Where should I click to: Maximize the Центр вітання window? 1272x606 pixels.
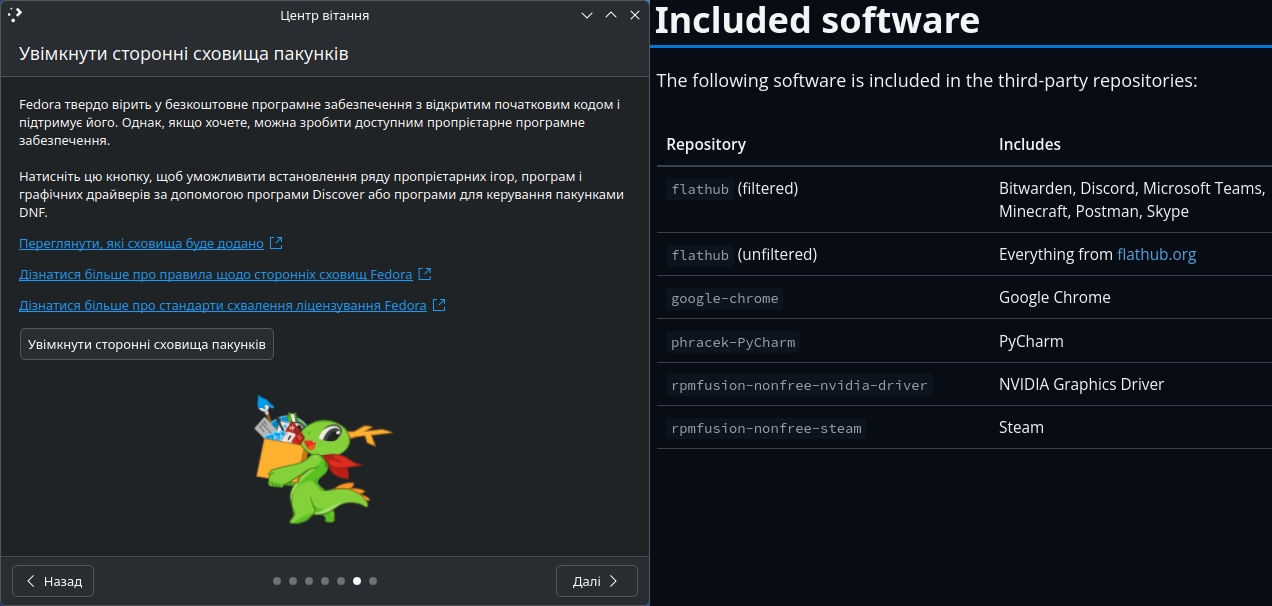click(x=611, y=15)
